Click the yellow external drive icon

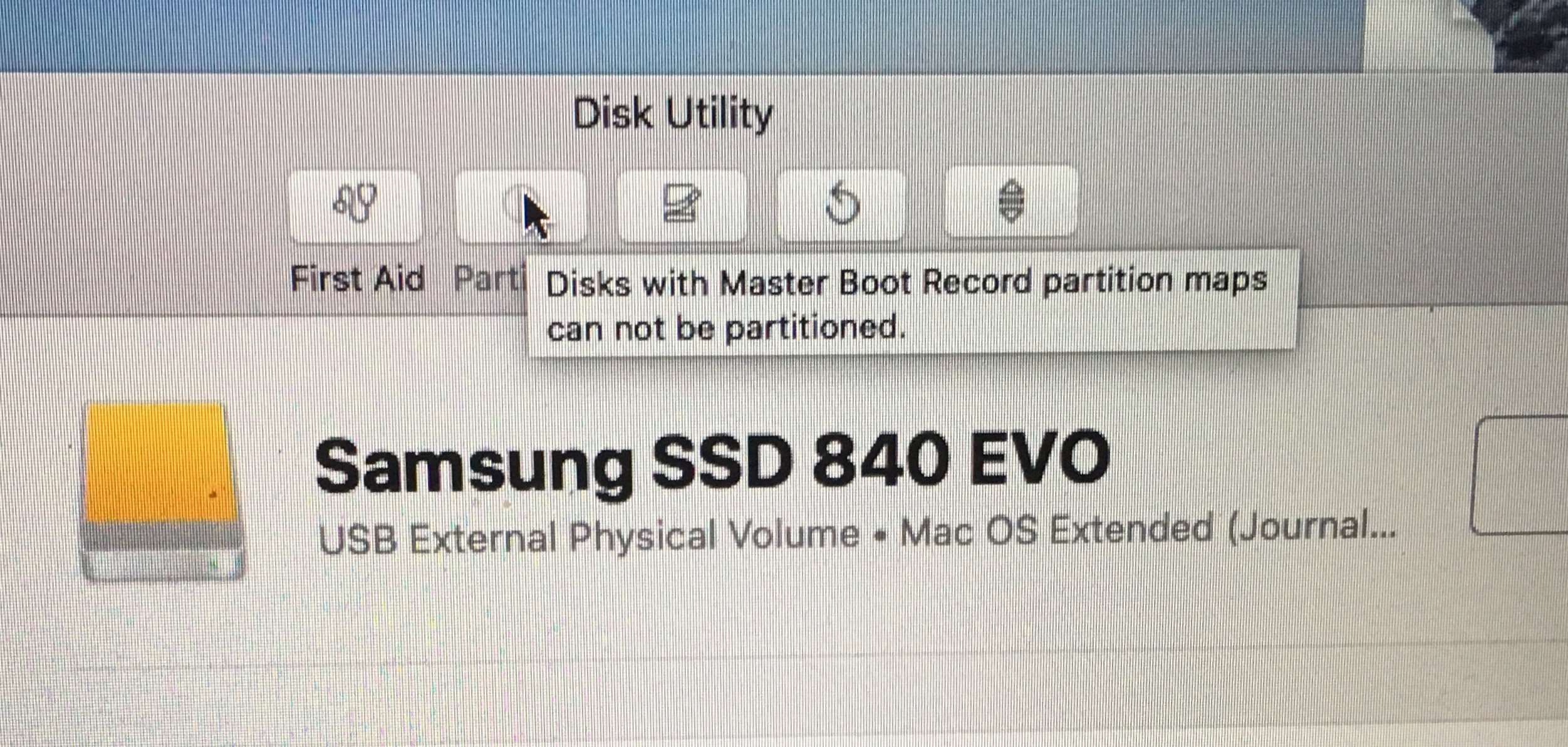(x=162, y=491)
